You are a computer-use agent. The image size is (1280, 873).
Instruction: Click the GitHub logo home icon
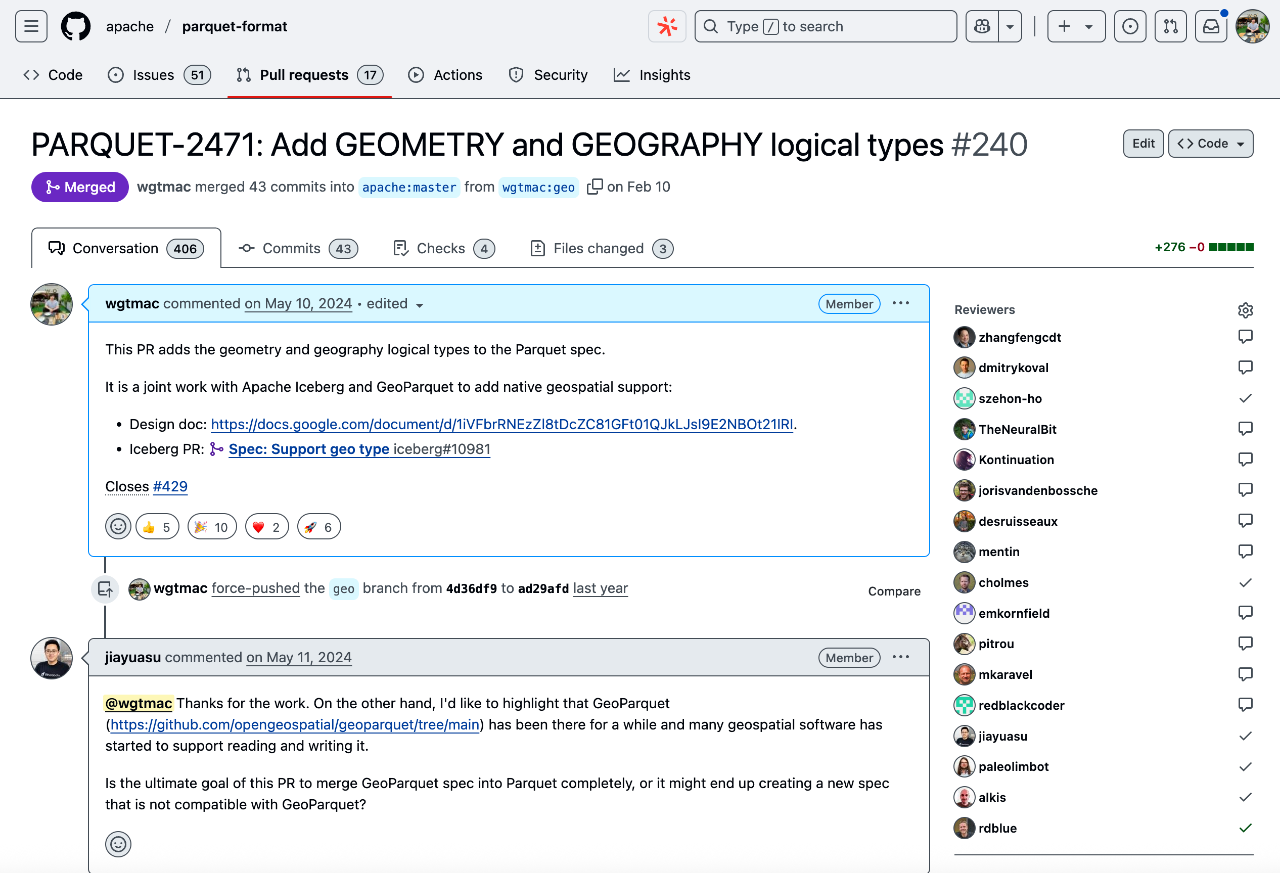point(76,27)
